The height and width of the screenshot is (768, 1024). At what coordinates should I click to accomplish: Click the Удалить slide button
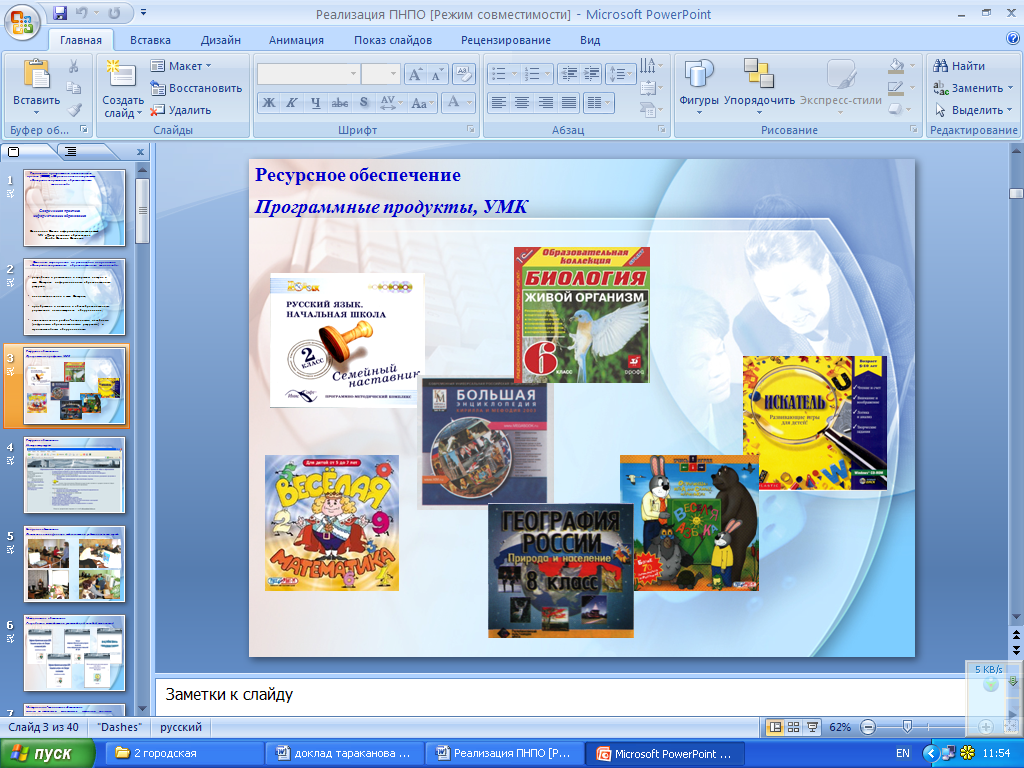point(181,110)
